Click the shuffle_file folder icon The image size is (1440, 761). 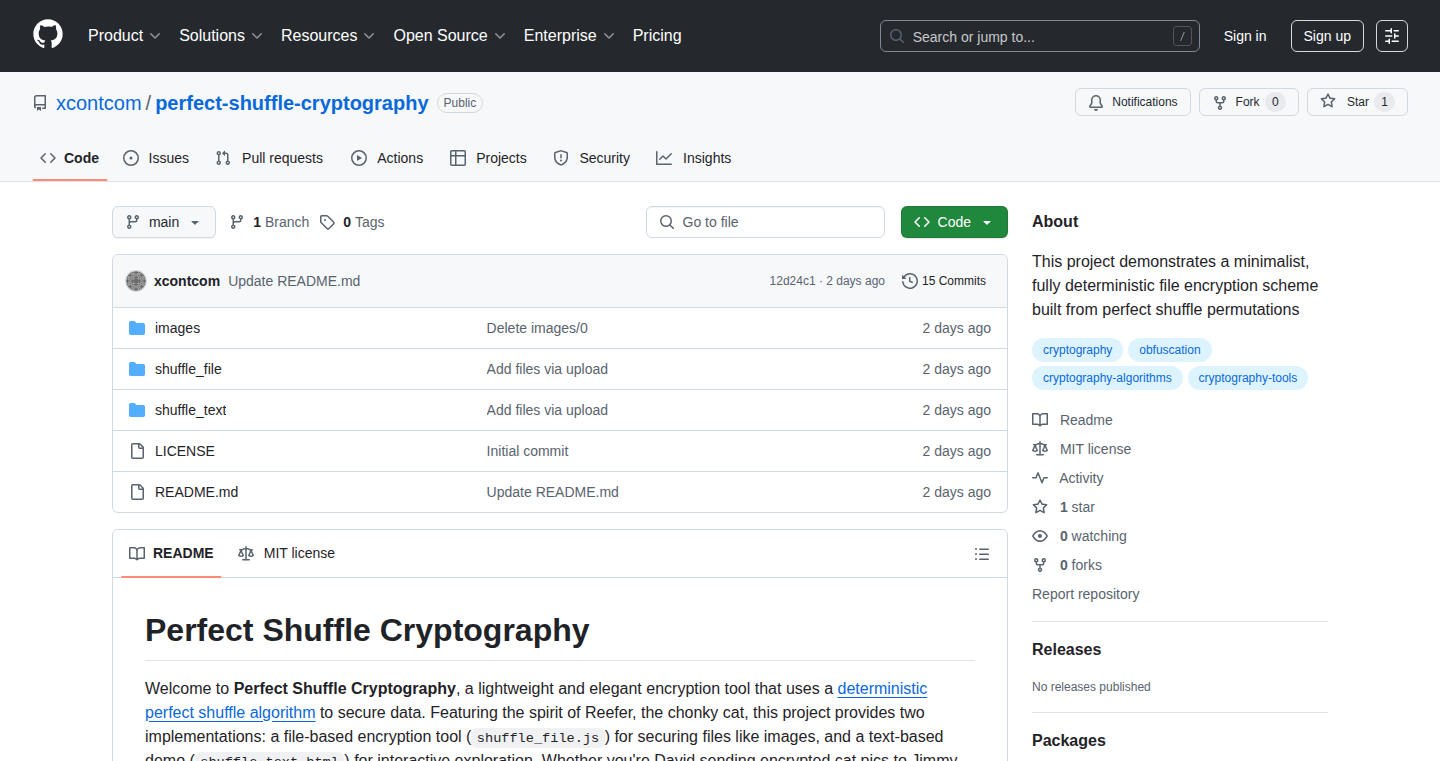point(137,369)
